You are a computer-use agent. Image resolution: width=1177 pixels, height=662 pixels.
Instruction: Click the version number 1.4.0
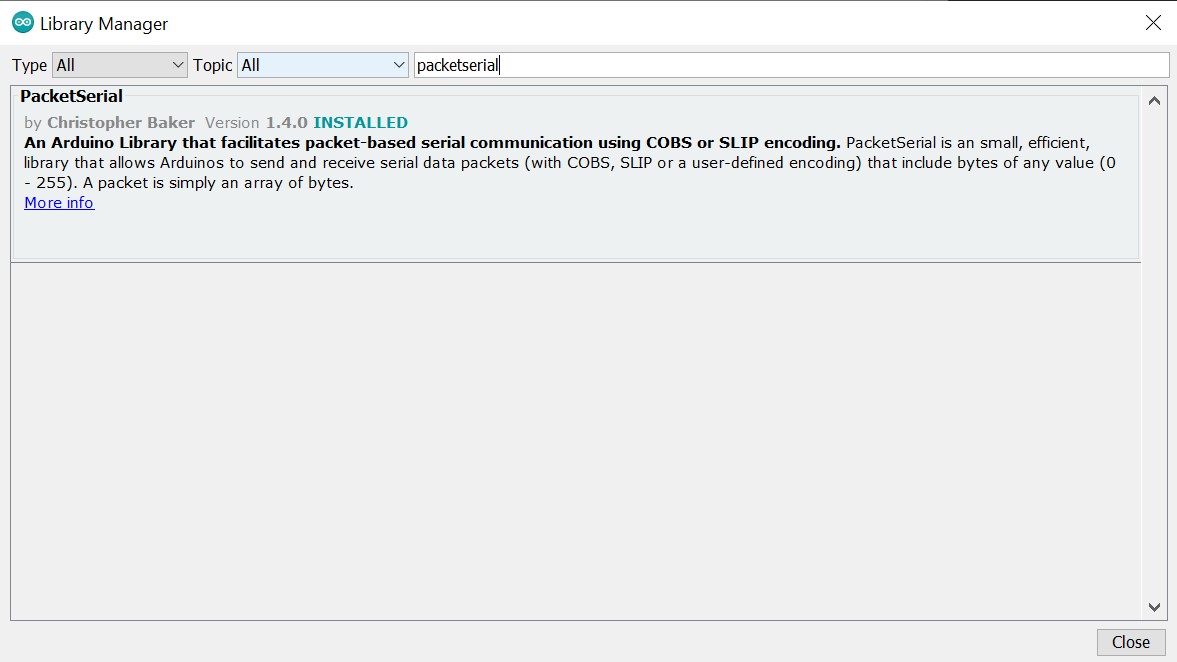tap(286, 122)
